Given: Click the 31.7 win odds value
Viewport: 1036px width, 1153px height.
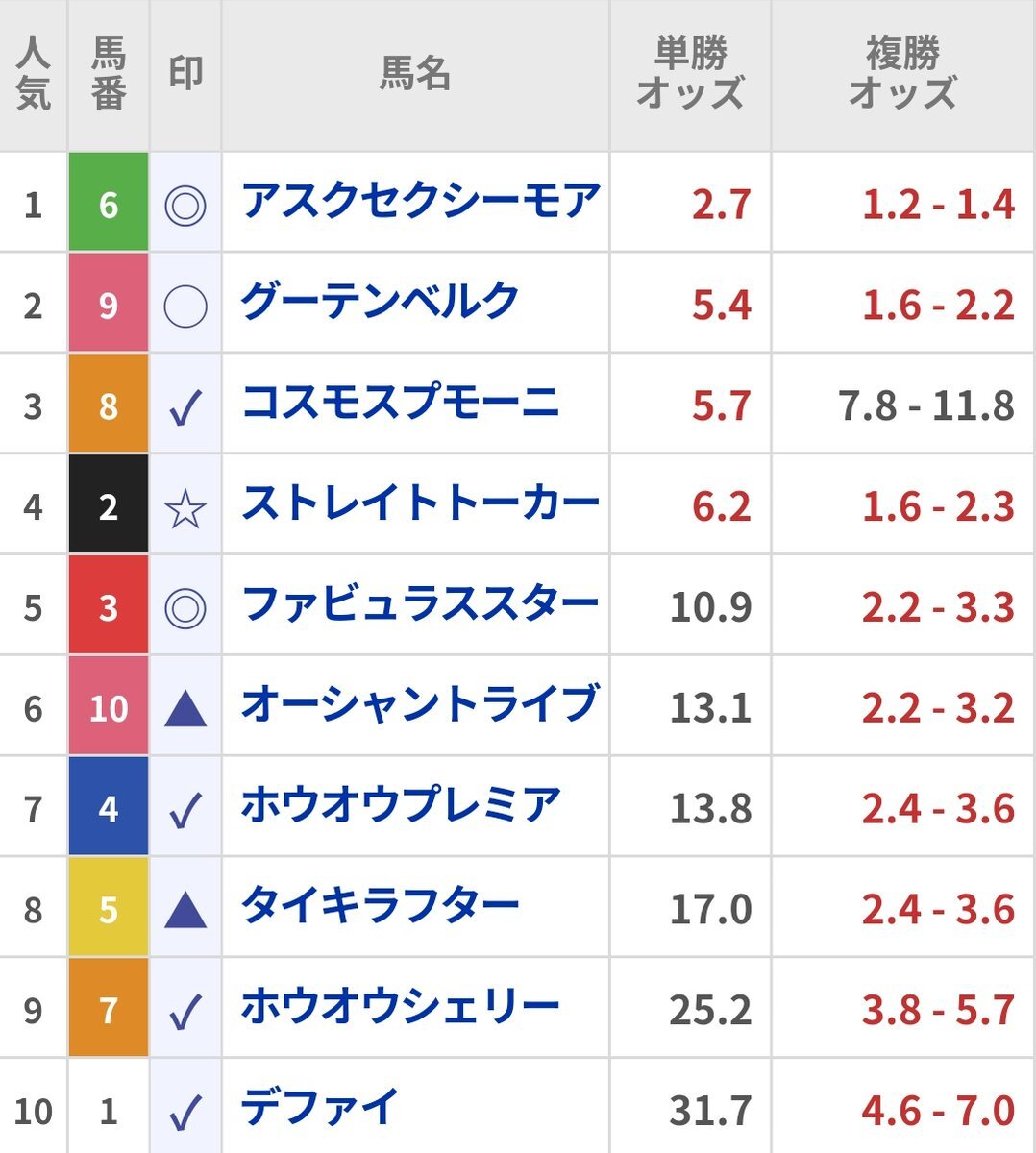Looking at the screenshot, I should click(x=710, y=1111).
